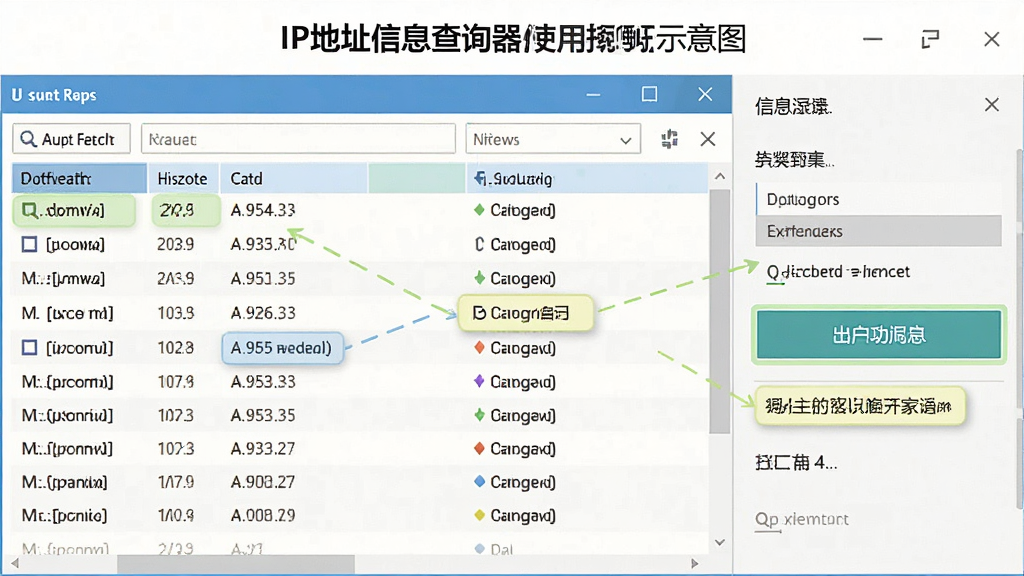
Task: Close the U sunt Reps window
Action: tap(705, 94)
